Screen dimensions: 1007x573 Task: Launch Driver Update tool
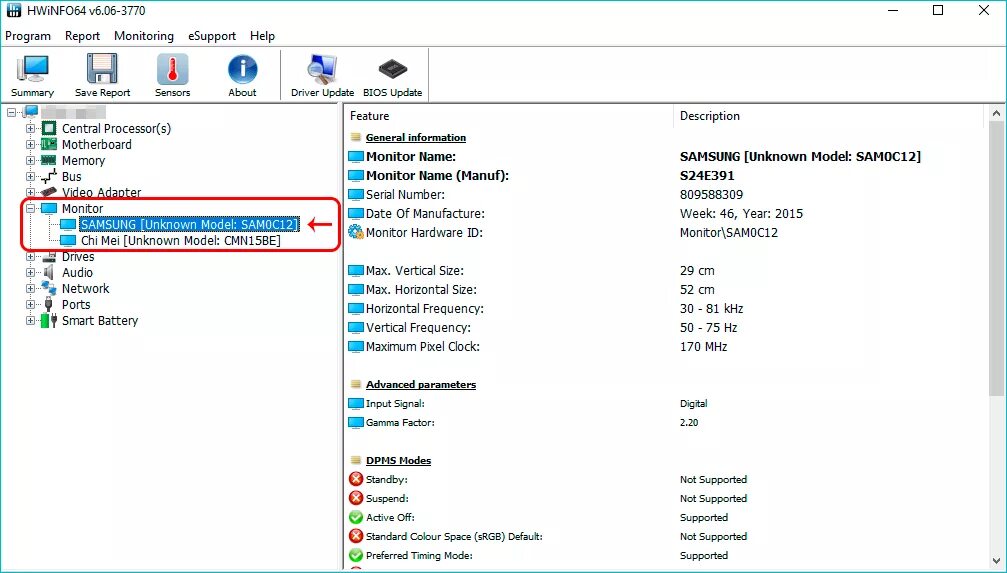(322, 75)
